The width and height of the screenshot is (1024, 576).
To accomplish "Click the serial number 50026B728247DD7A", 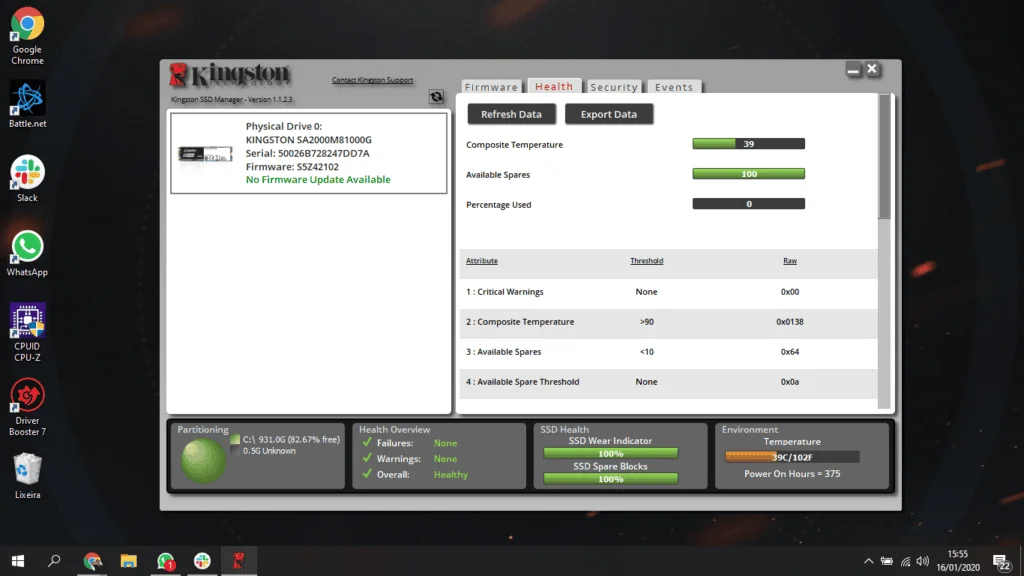I will pos(324,153).
